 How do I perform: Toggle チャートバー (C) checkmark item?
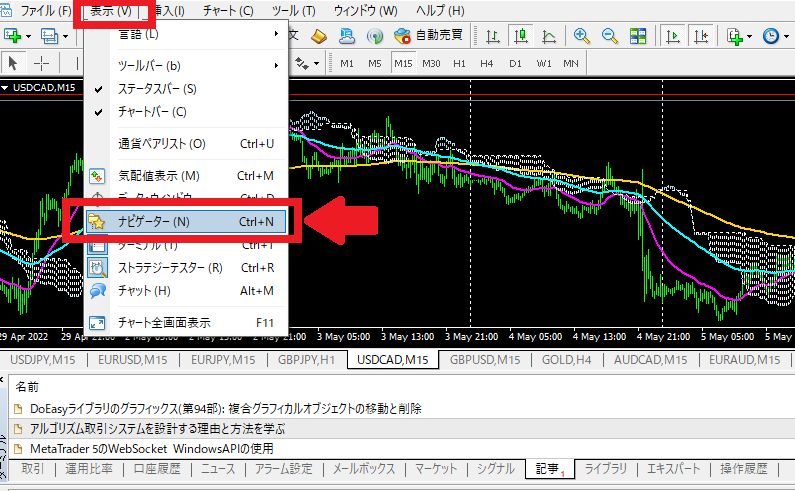(x=186, y=112)
